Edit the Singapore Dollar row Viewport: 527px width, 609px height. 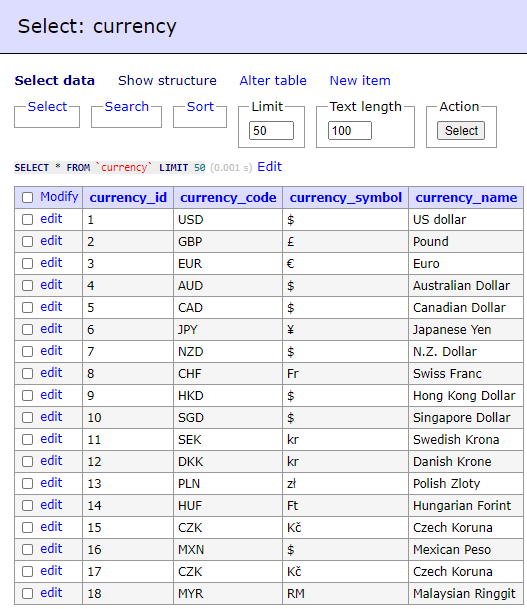point(51,417)
